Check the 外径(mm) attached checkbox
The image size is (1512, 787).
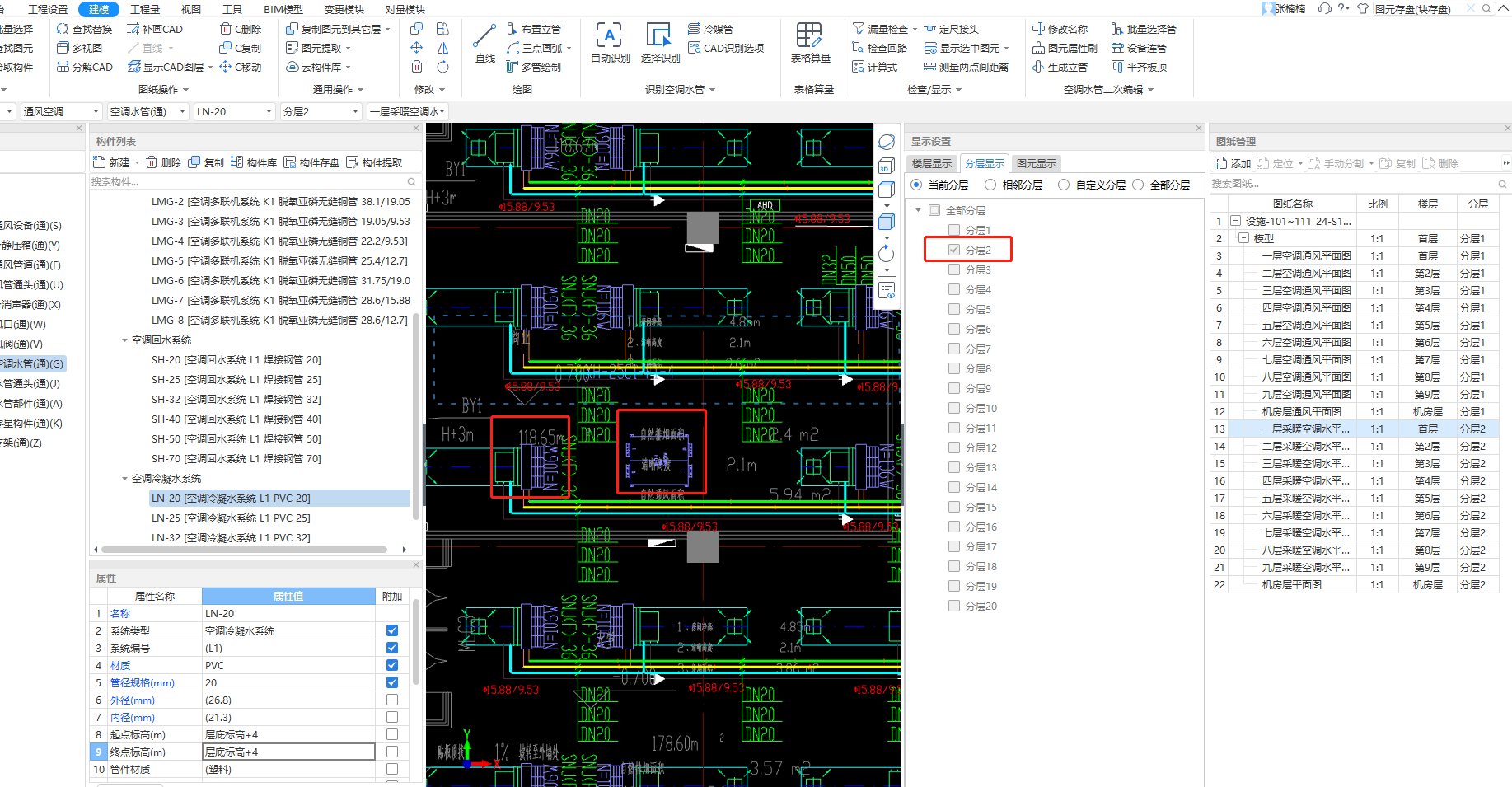[392, 700]
